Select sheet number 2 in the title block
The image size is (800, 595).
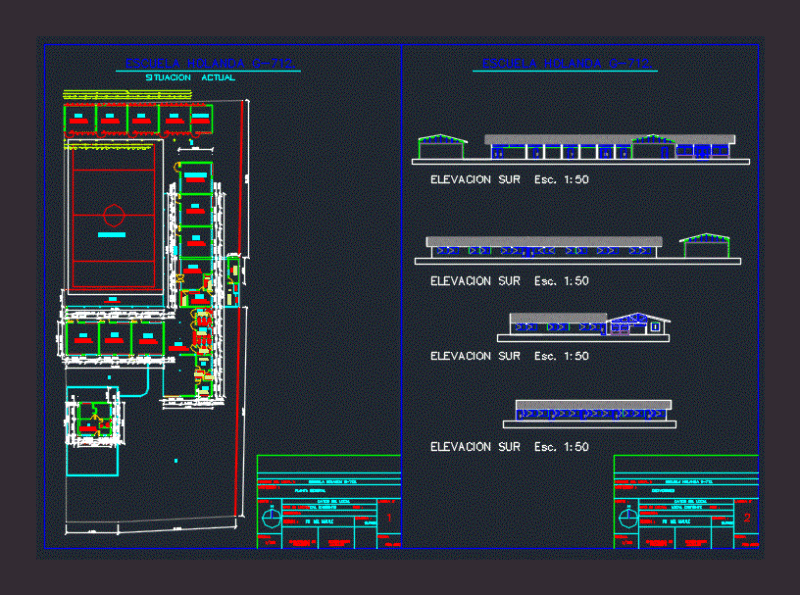pyautogui.click(x=747, y=518)
